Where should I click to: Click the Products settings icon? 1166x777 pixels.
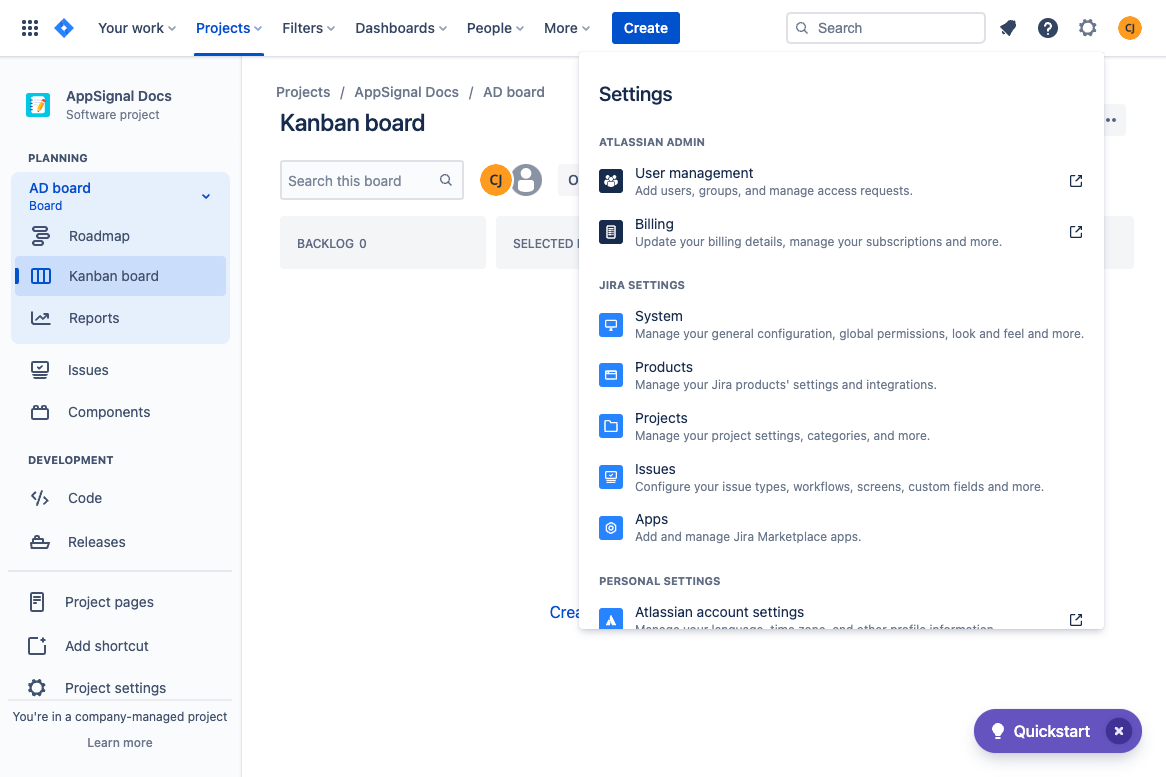[611, 375]
